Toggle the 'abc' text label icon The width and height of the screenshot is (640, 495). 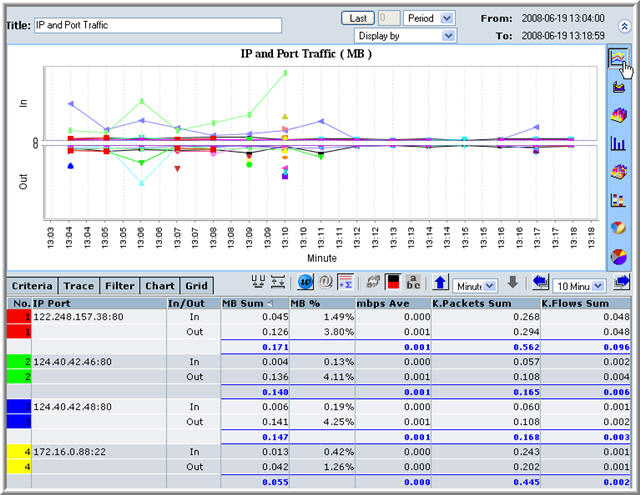pyautogui.click(x=412, y=285)
